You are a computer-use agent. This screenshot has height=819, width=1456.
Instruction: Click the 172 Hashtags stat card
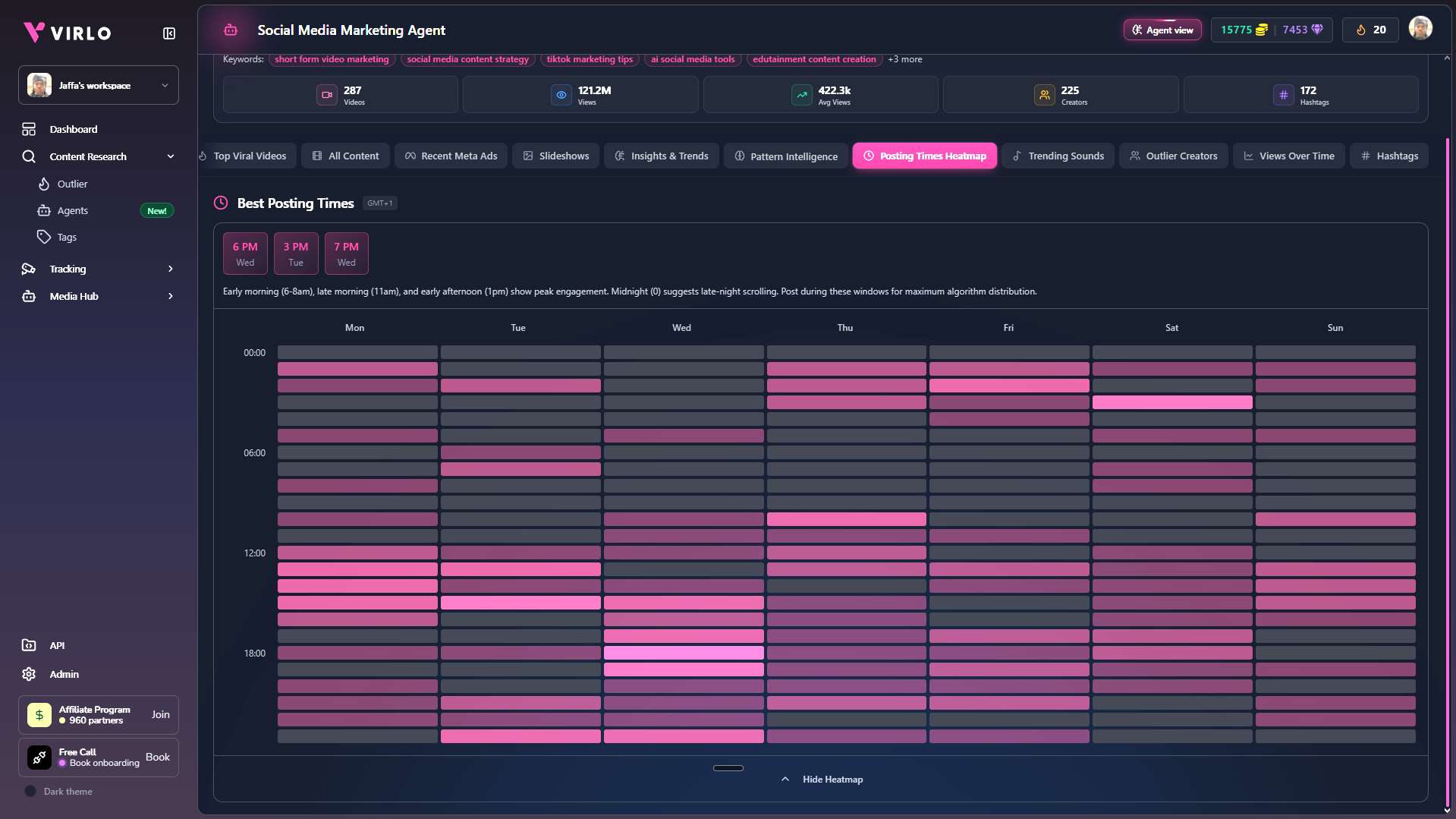[1300, 95]
